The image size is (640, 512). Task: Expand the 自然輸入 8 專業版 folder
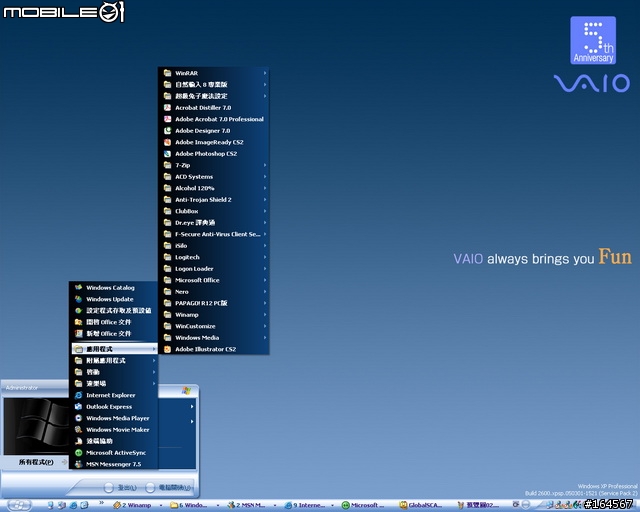click(213, 85)
